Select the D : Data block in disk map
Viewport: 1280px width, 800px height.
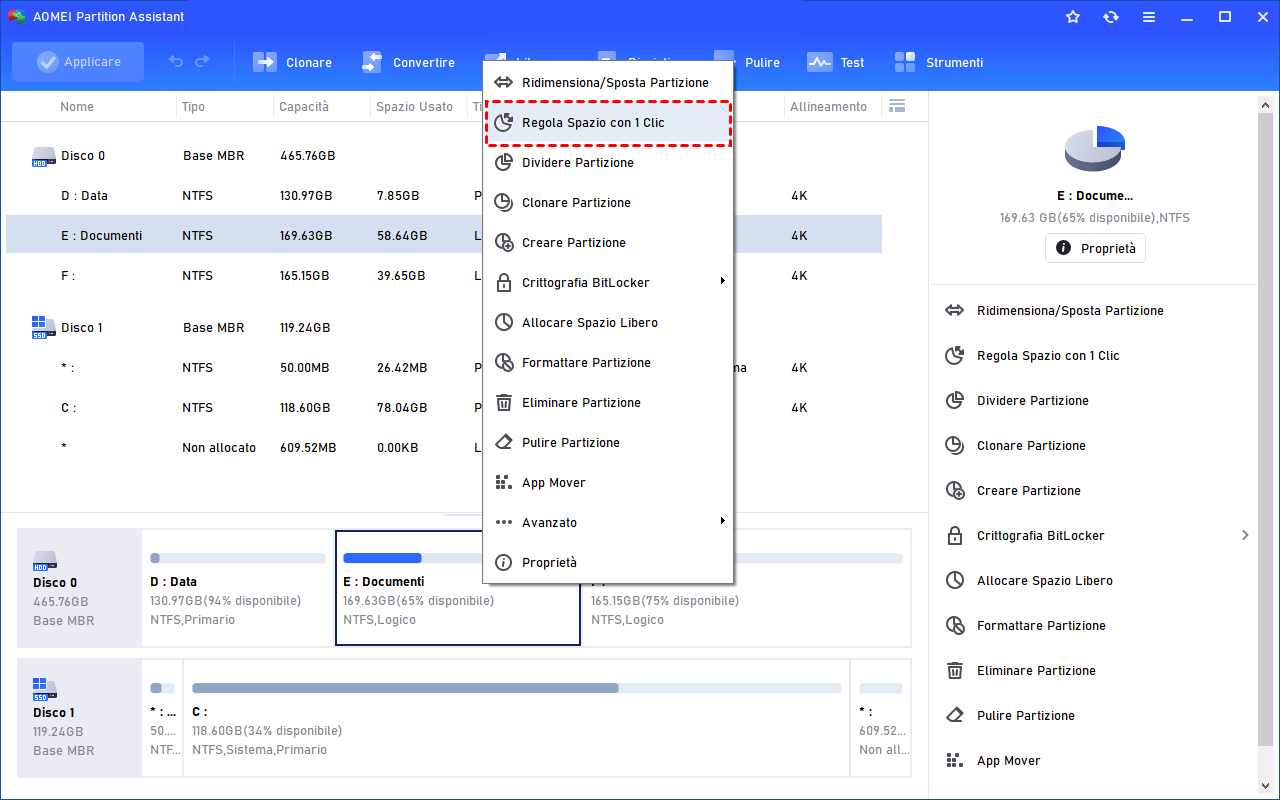[238, 588]
